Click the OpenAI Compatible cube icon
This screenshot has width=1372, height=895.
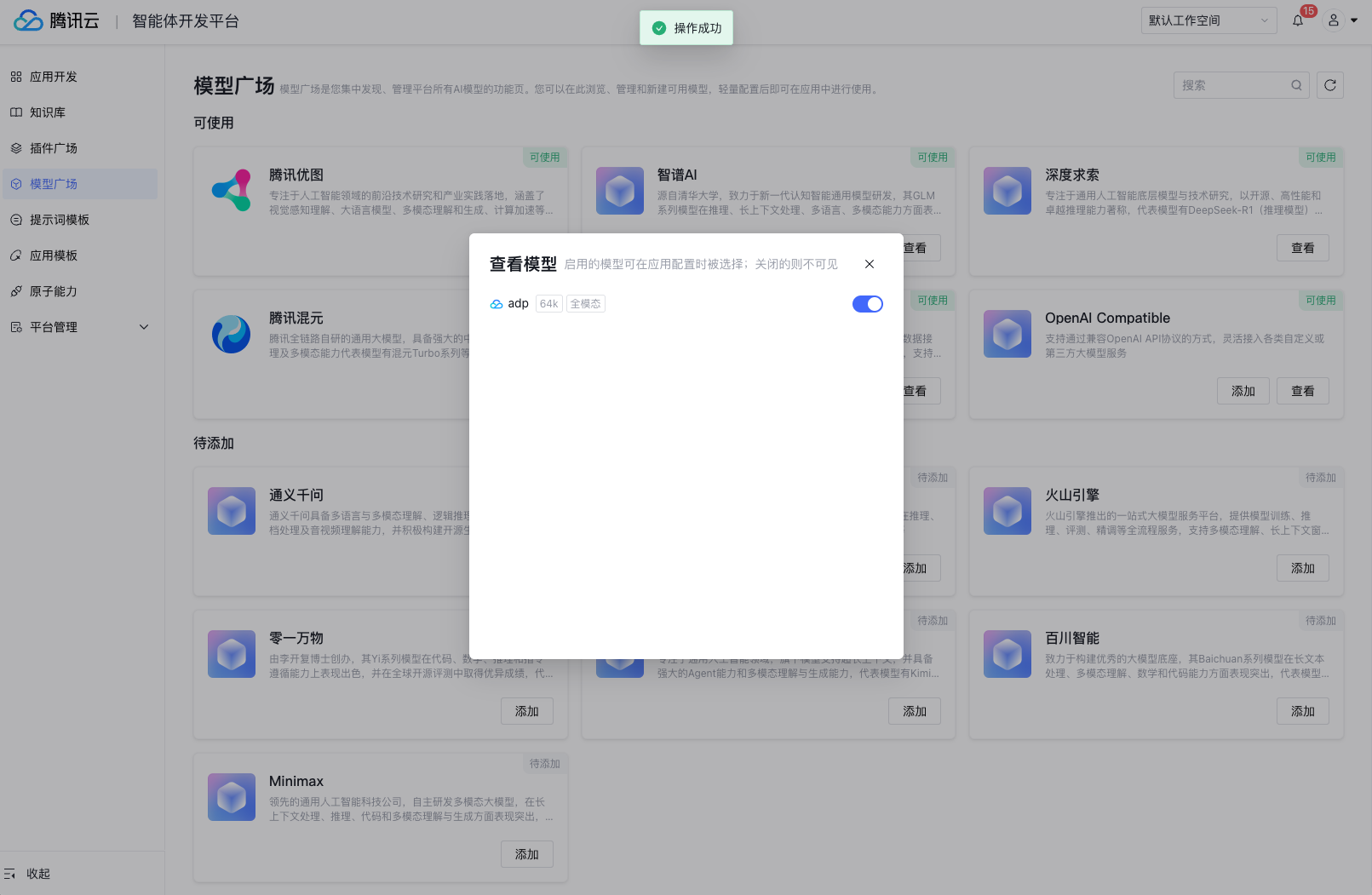coord(1007,333)
